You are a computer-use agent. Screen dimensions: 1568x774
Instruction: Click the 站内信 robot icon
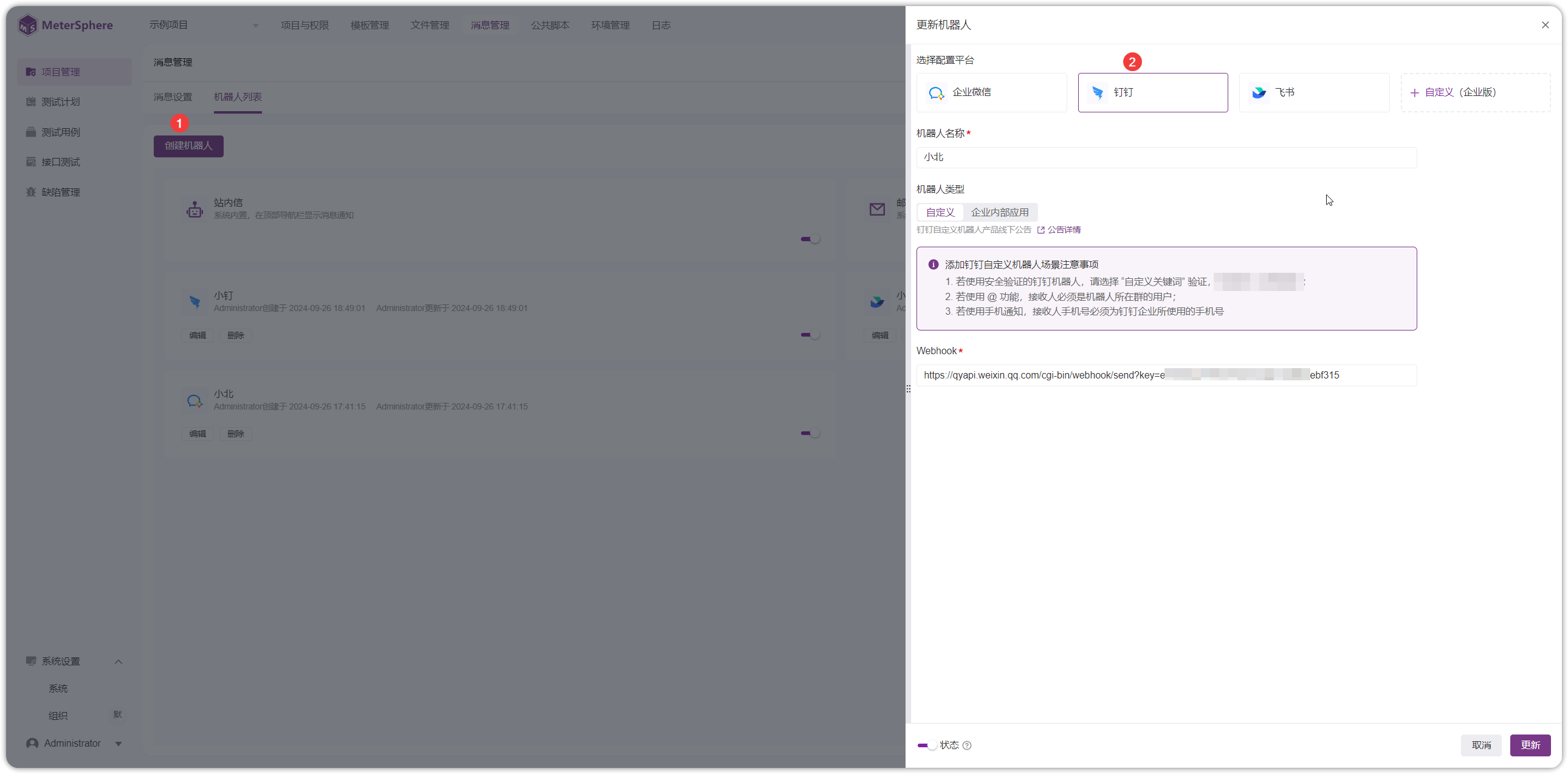[x=194, y=210]
